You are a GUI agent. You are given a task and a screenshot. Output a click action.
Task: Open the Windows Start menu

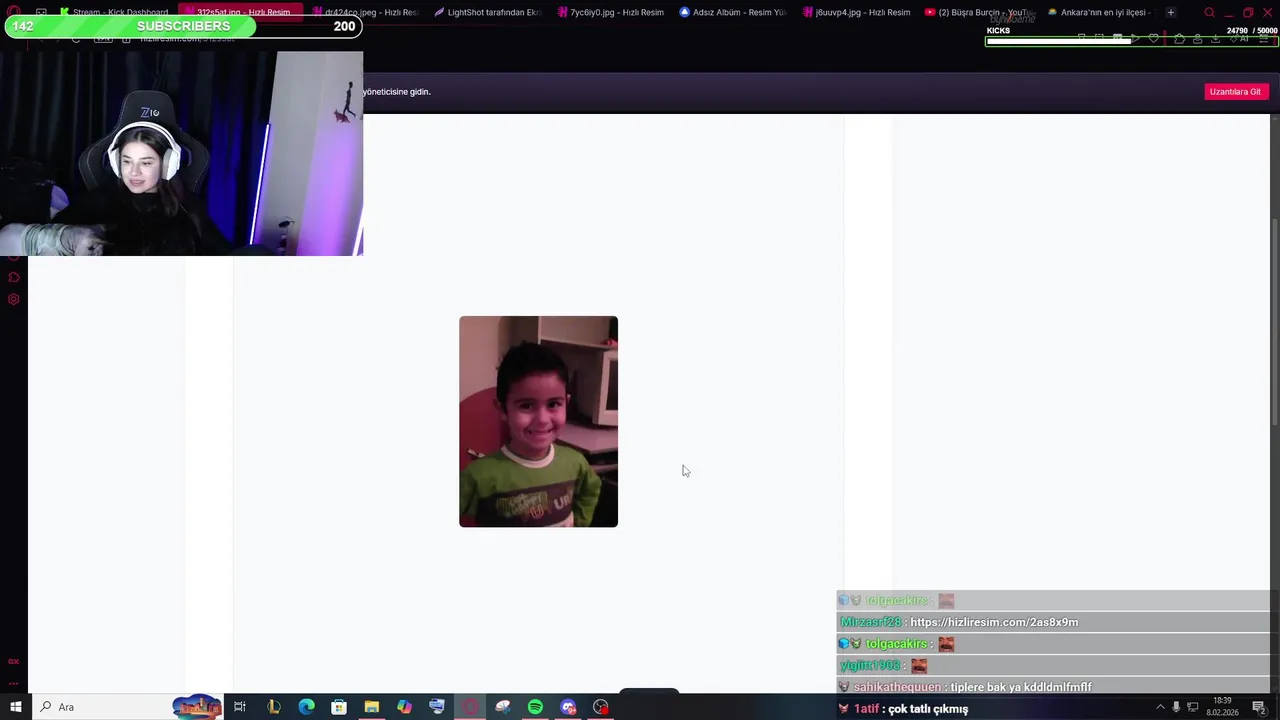(x=15, y=707)
